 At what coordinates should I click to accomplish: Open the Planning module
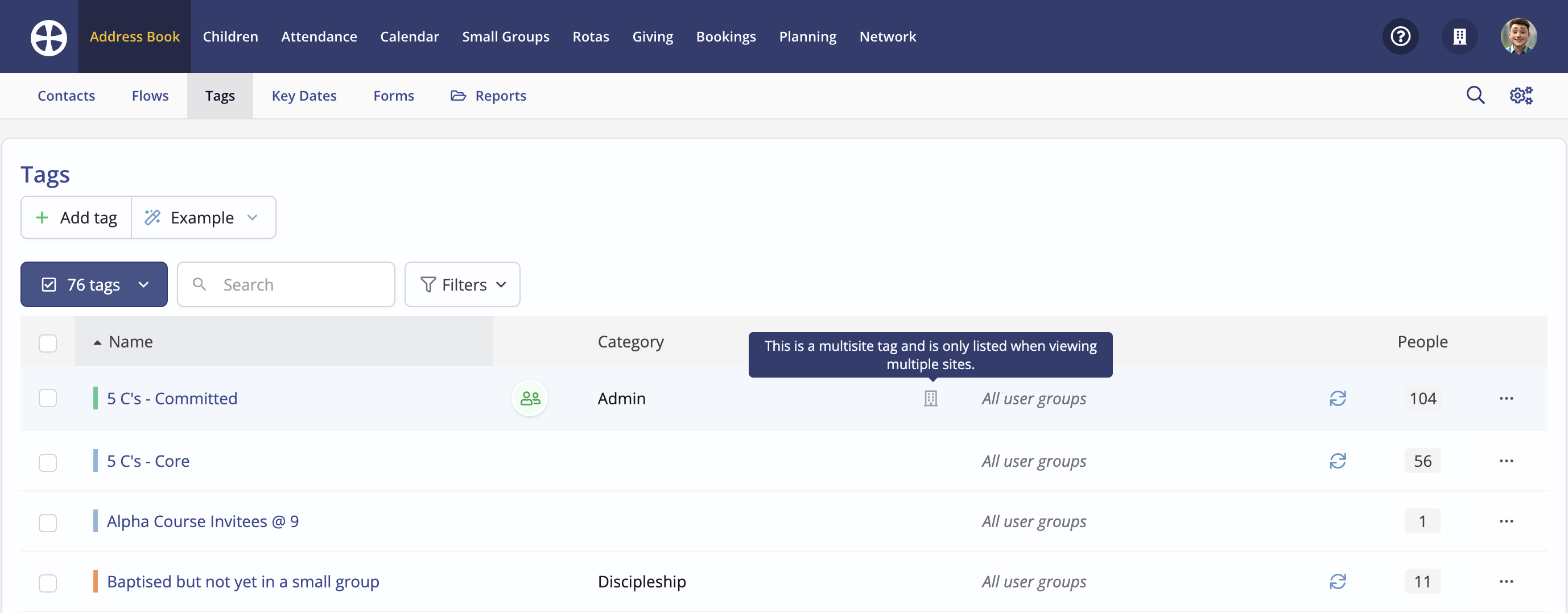[x=807, y=36]
